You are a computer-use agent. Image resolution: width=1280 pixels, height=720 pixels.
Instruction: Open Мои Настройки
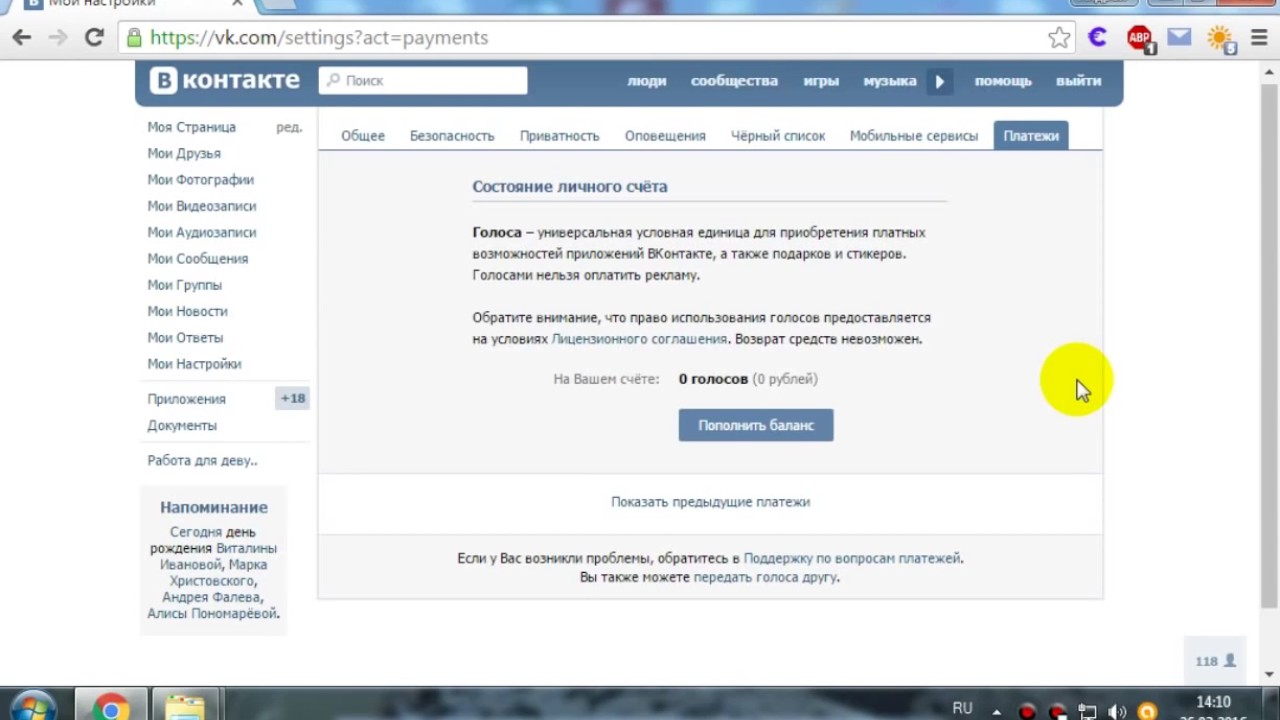[194, 364]
